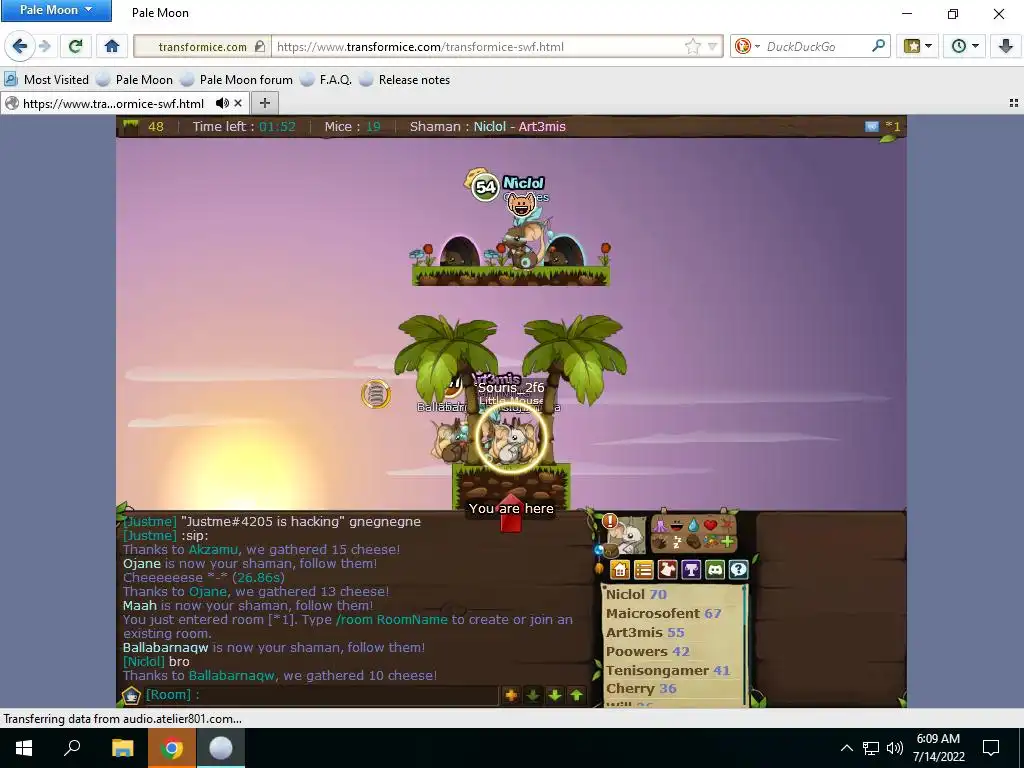The width and height of the screenshot is (1024, 768).
Task: Trigger the clapping hands emote
Action: point(660,542)
